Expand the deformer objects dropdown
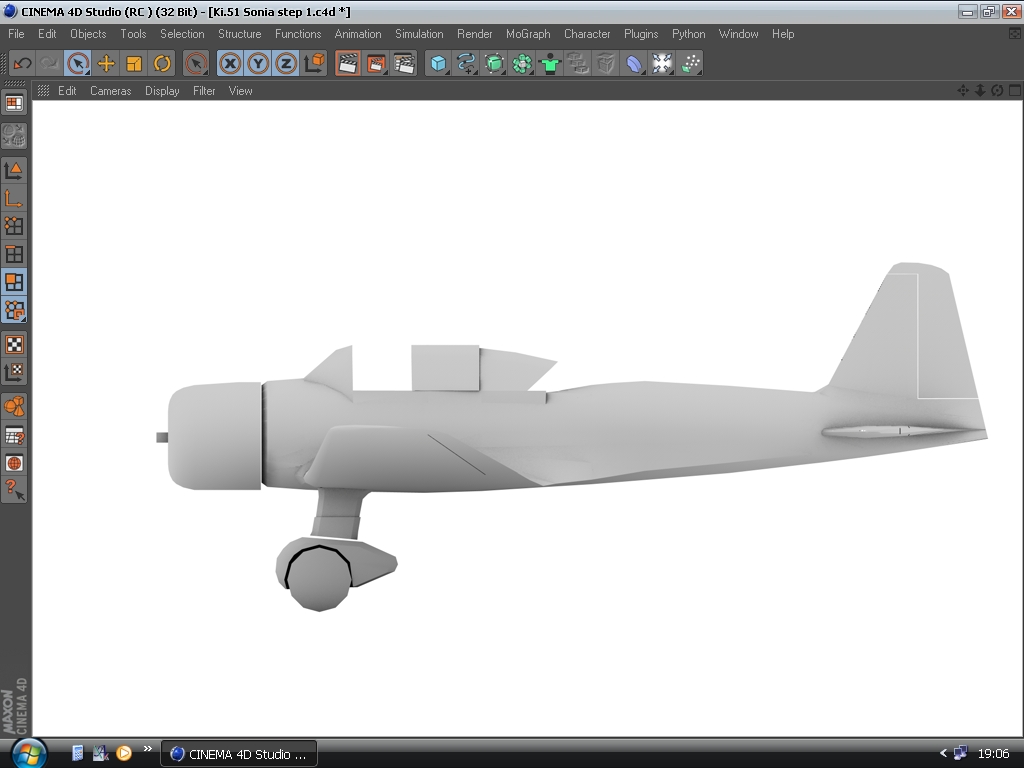 pos(634,64)
